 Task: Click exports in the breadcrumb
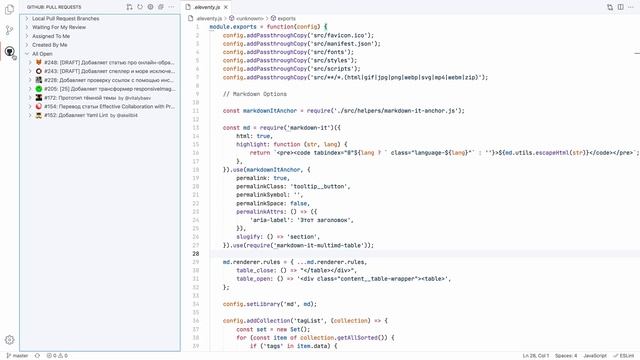pos(287,18)
